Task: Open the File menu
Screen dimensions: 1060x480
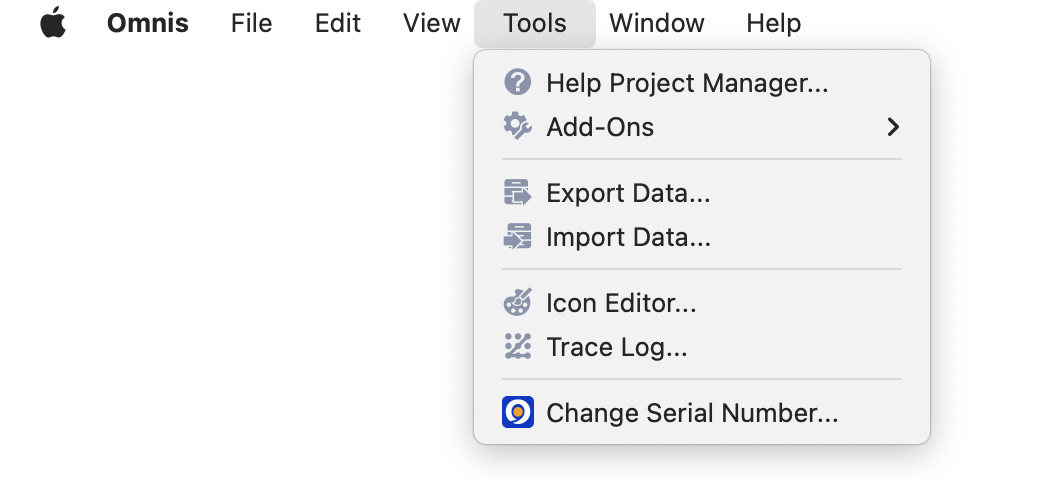Action: point(251,24)
